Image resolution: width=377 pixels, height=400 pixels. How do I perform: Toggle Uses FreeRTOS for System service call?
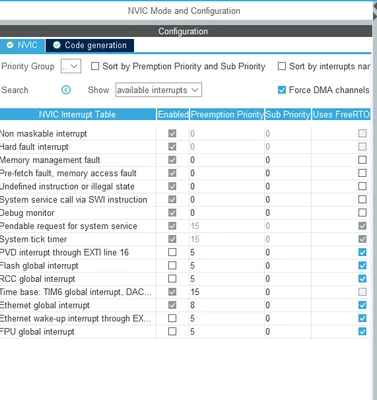tap(362, 200)
